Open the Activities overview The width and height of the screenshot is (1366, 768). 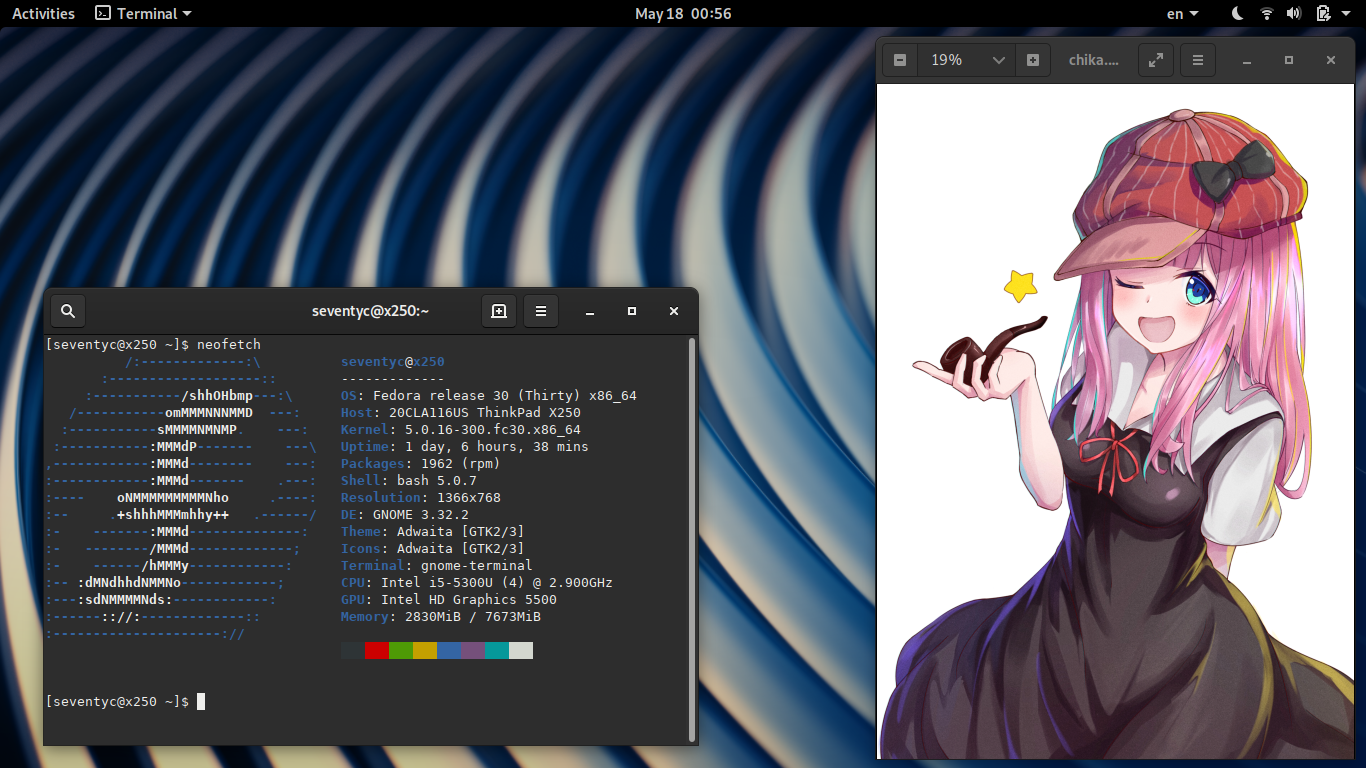pos(43,13)
